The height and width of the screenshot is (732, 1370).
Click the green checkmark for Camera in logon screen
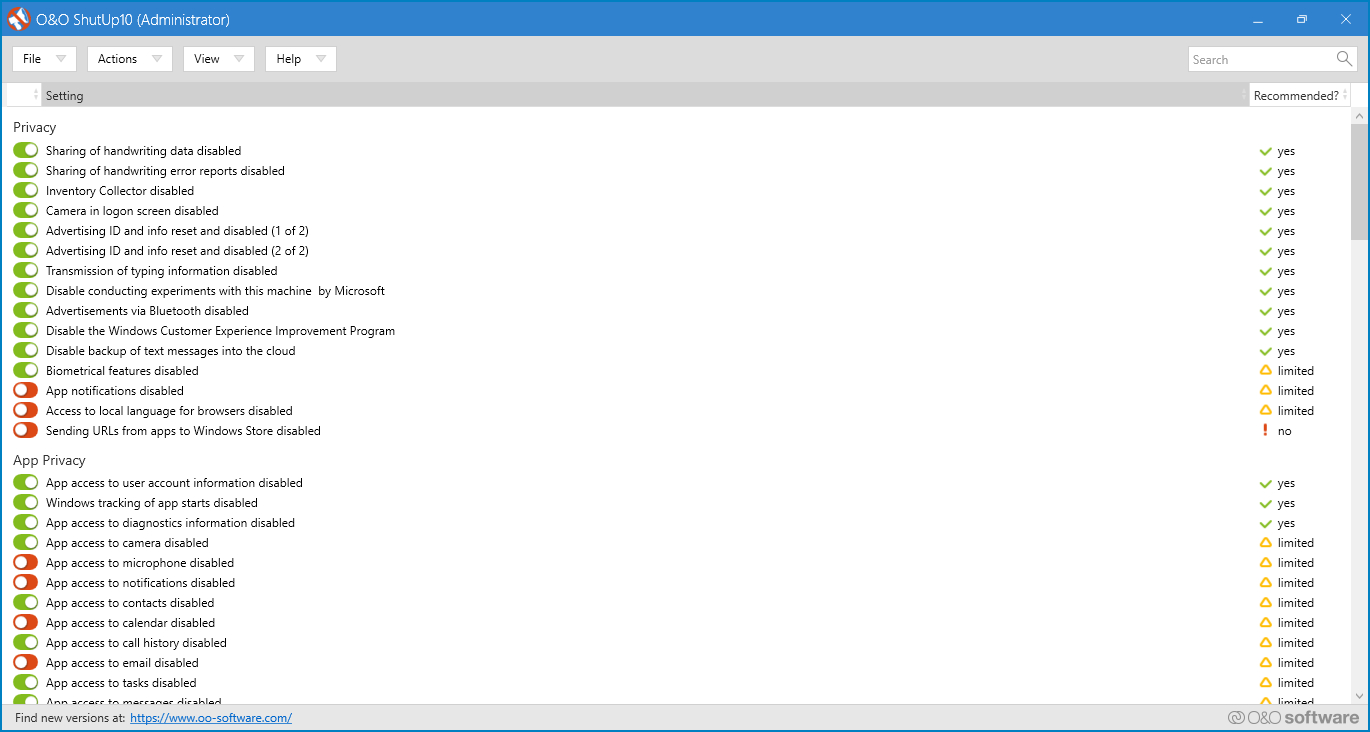coord(1266,211)
